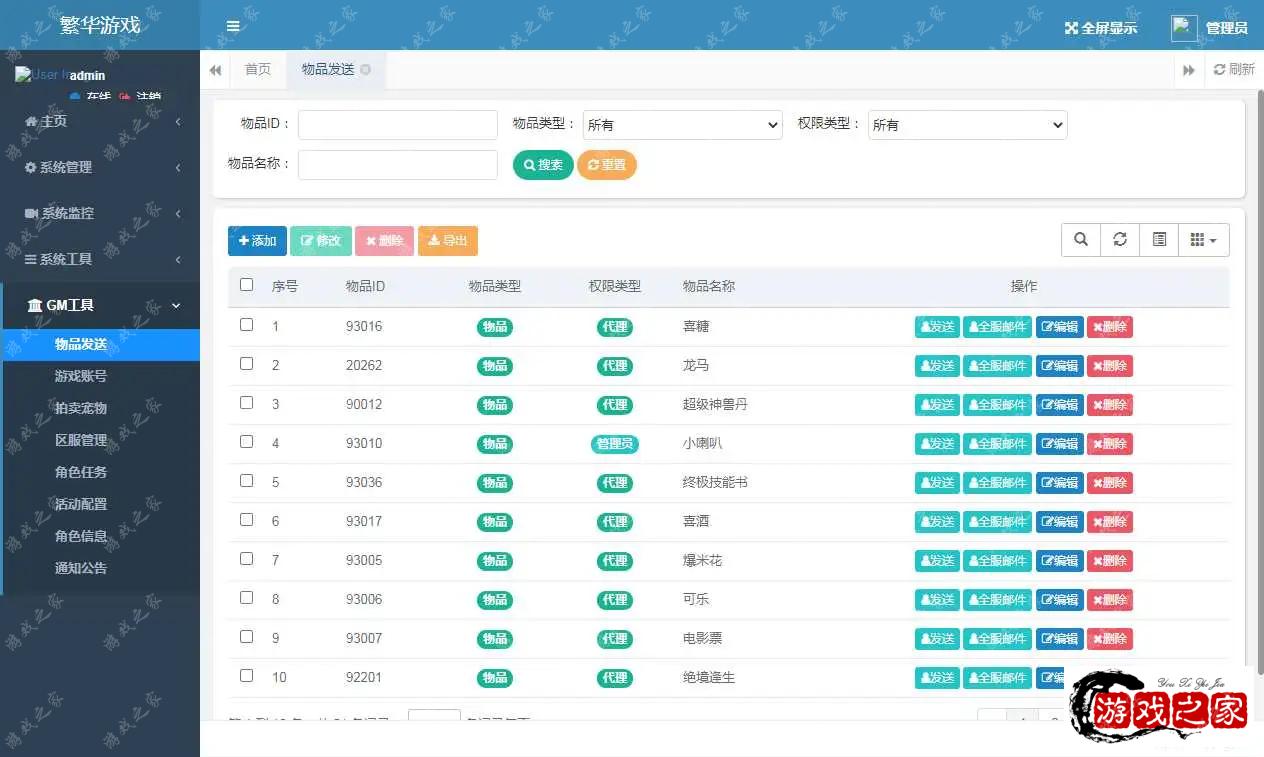Click the fullscreen display icon (全屏显示)
The image size is (1264, 757).
point(1071,28)
